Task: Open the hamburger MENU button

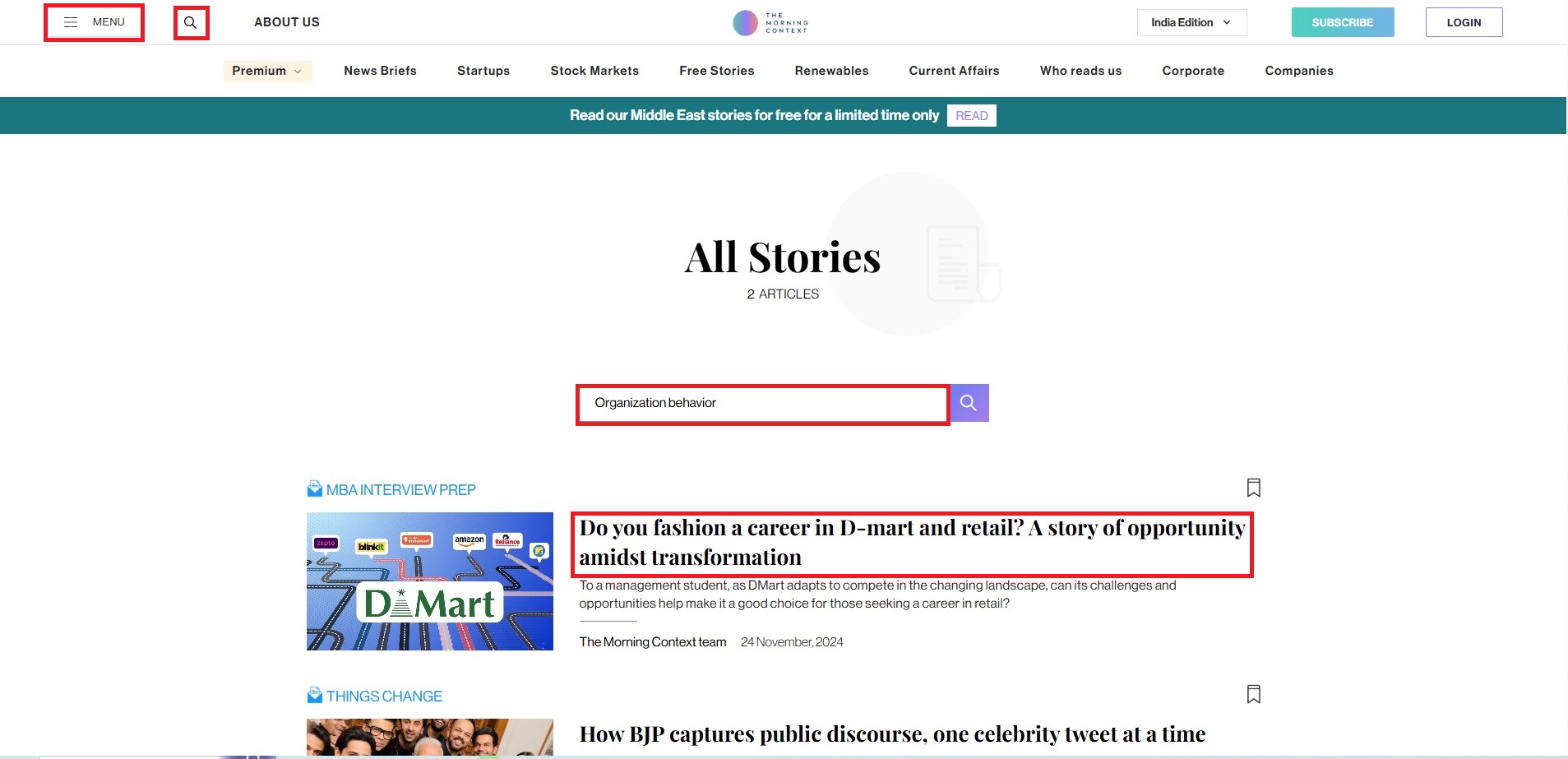Action: point(95,22)
